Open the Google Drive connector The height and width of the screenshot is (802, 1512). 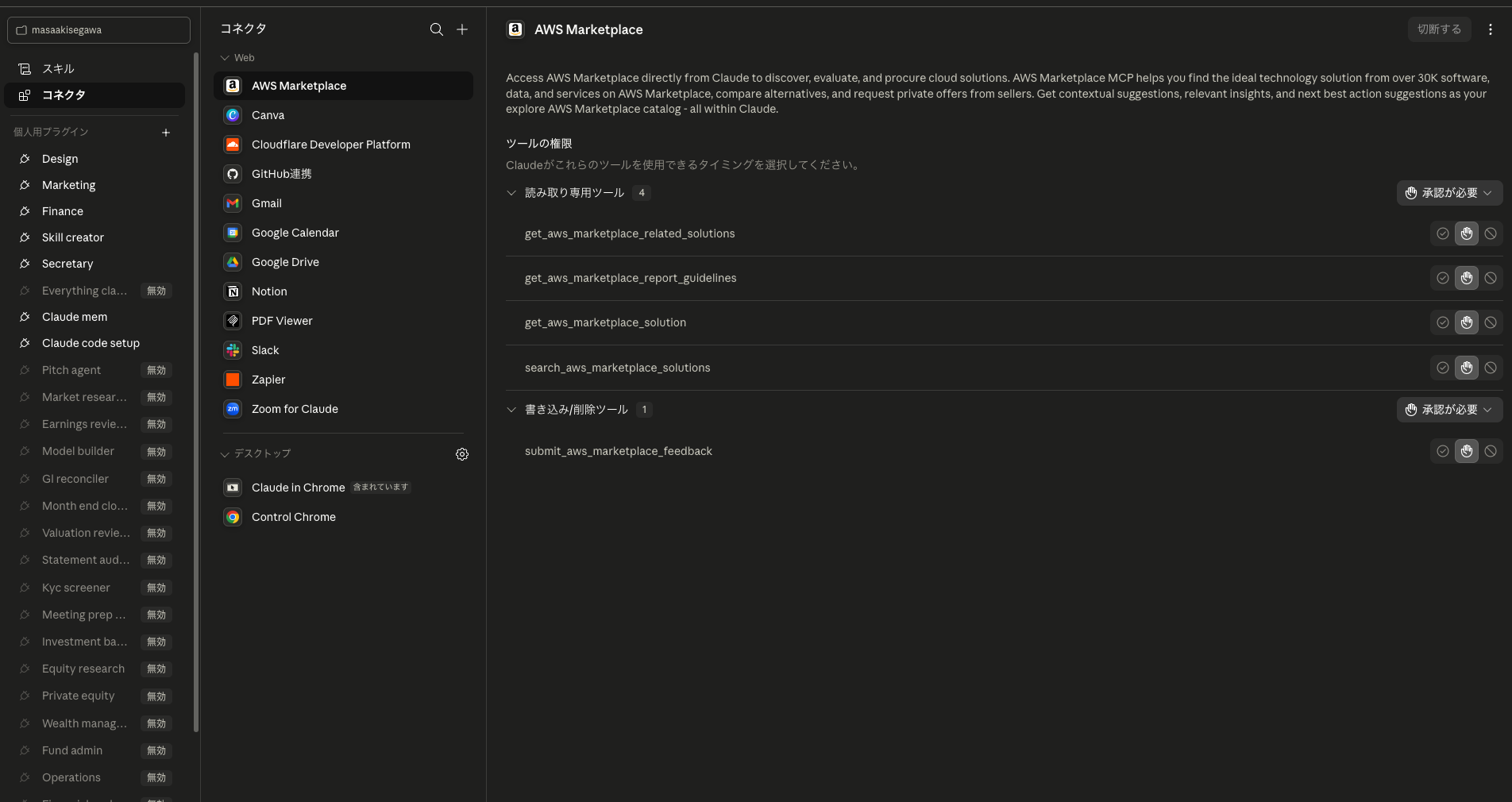343,262
